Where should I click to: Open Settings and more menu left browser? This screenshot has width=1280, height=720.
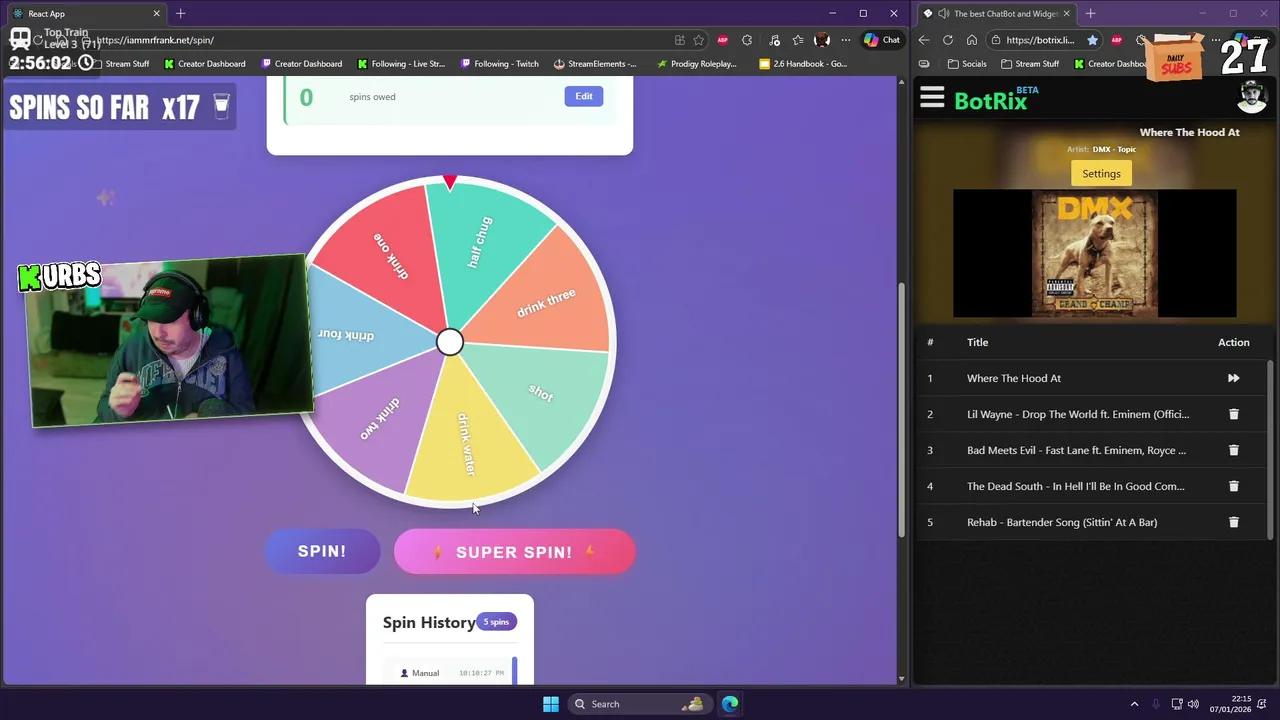[x=846, y=40]
